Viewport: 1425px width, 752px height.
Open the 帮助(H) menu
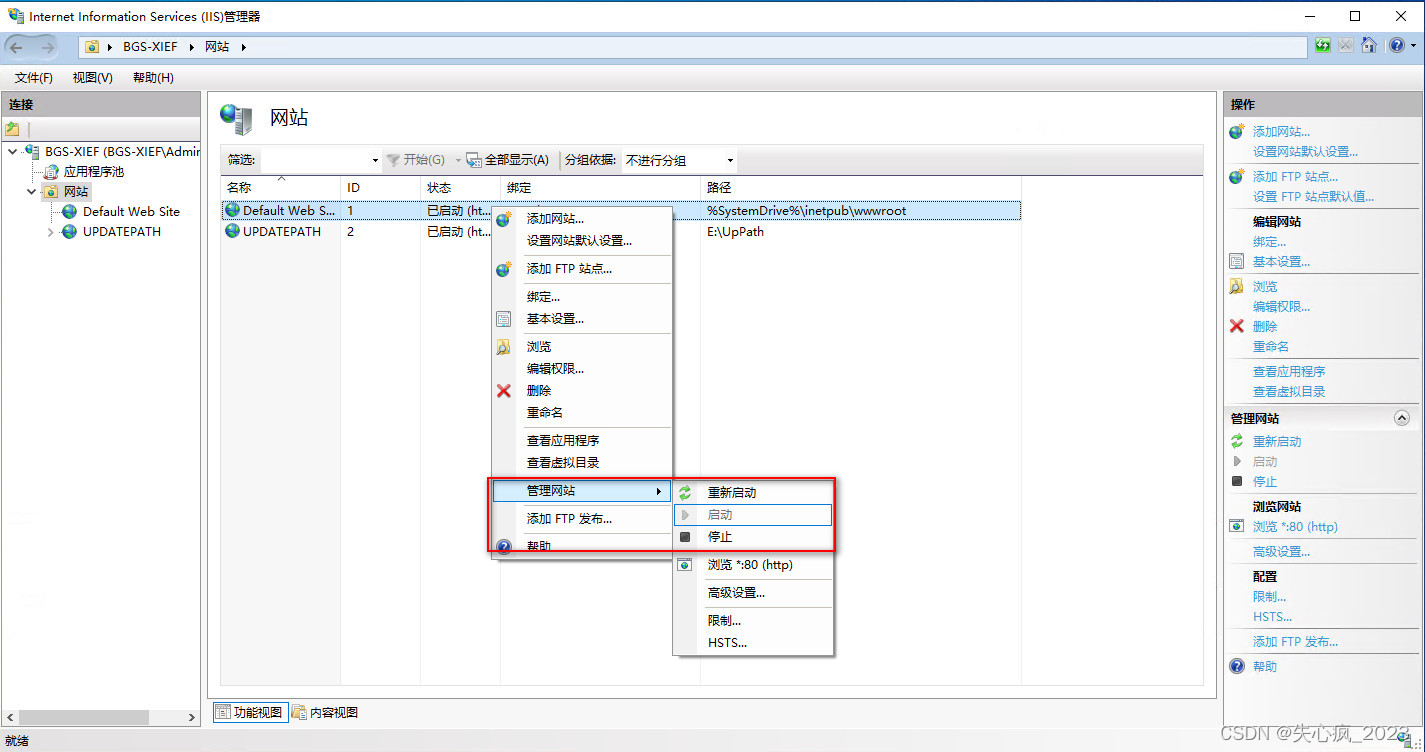153,77
